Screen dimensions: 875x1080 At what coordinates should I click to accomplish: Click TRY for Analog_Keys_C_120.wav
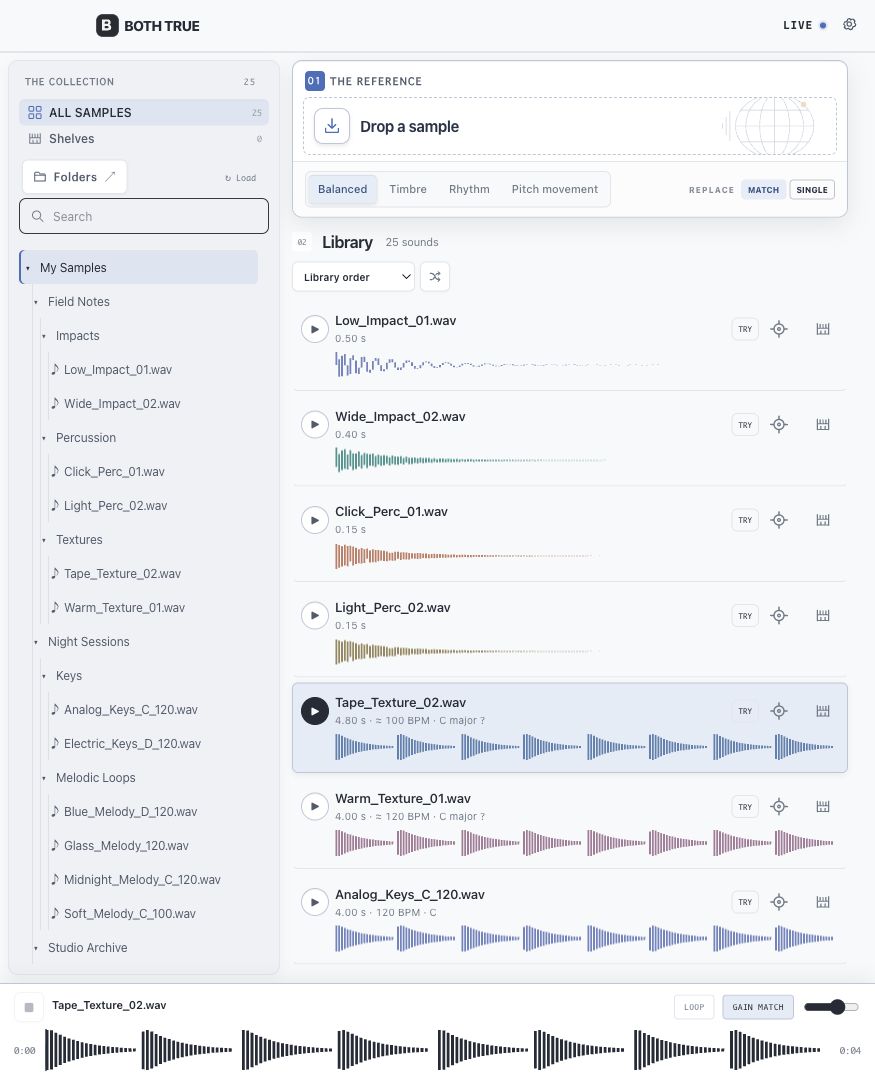[x=745, y=902]
